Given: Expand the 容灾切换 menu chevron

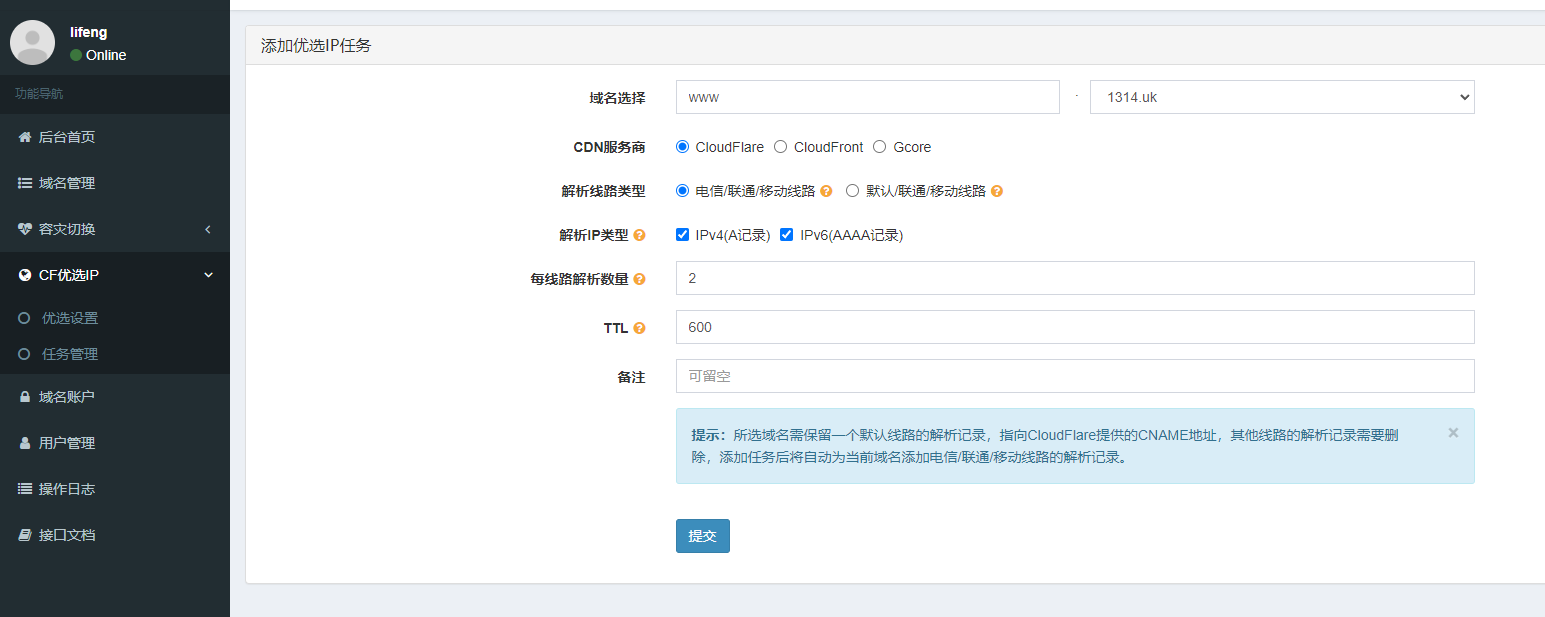Looking at the screenshot, I should 208,229.
